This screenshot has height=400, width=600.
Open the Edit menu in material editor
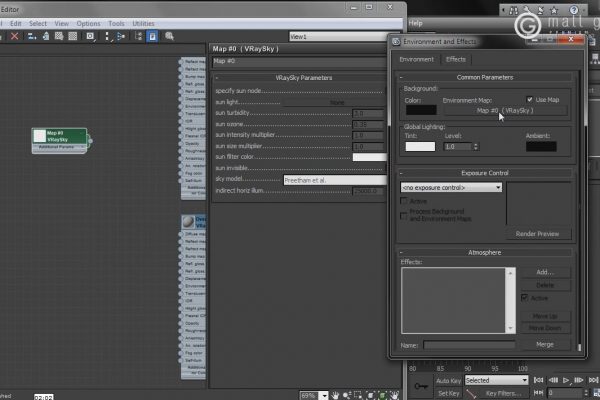(x=16, y=24)
